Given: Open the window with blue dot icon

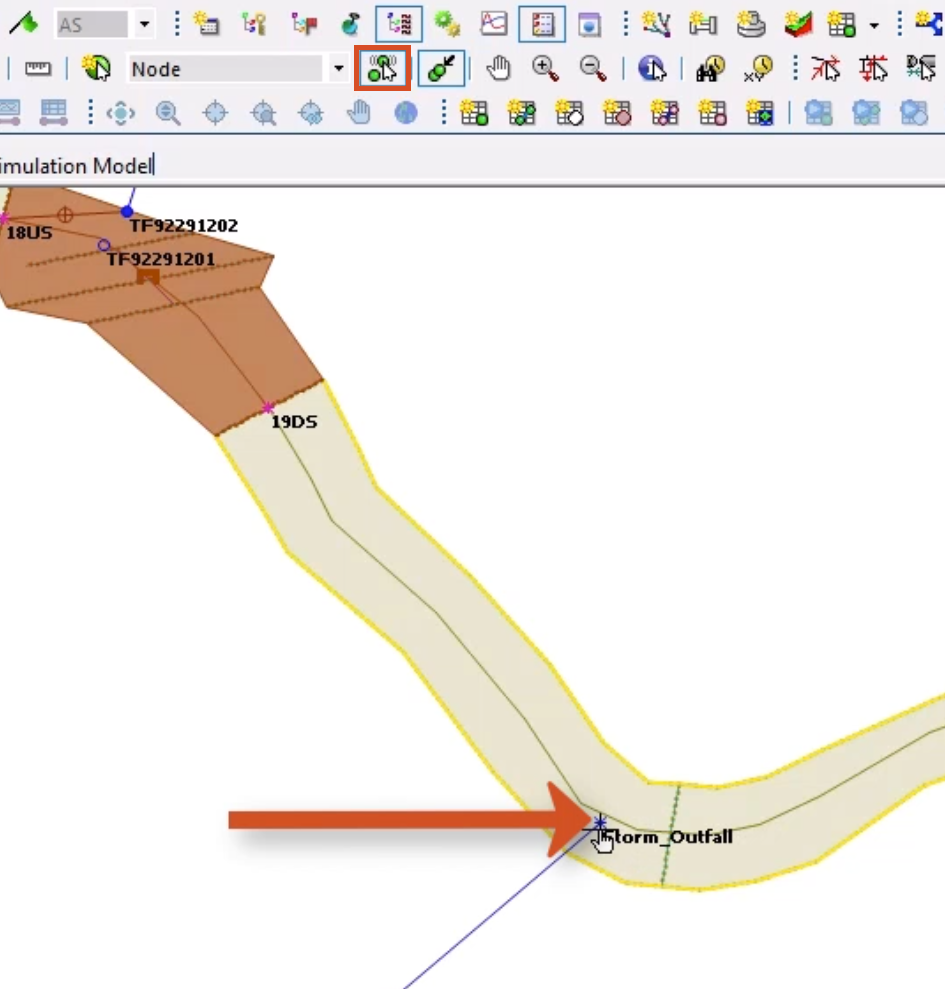Looking at the screenshot, I should (x=589, y=24).
